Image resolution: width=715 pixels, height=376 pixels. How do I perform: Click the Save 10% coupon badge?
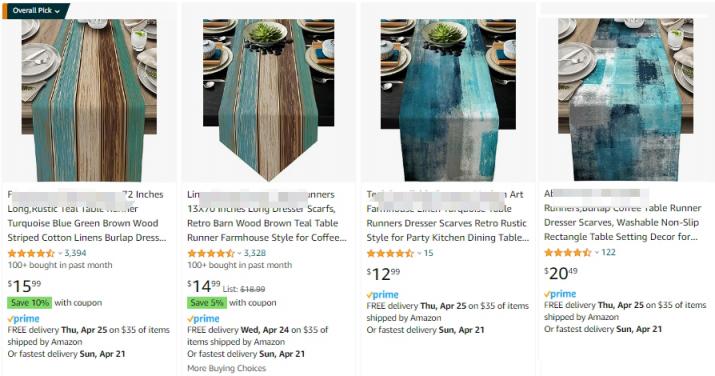point(30,303)
